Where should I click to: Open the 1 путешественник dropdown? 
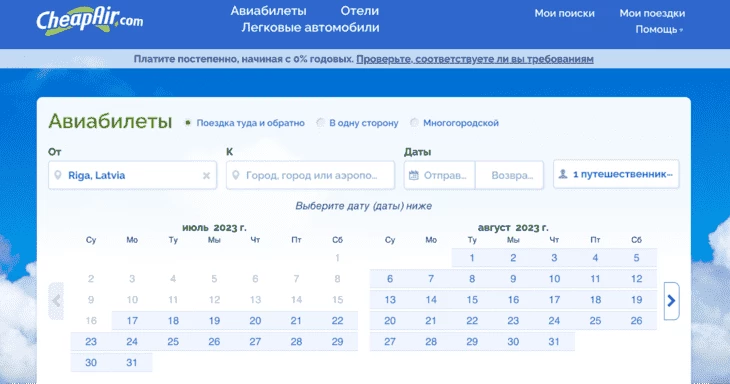pyautogui.click(x=616, y=174)
